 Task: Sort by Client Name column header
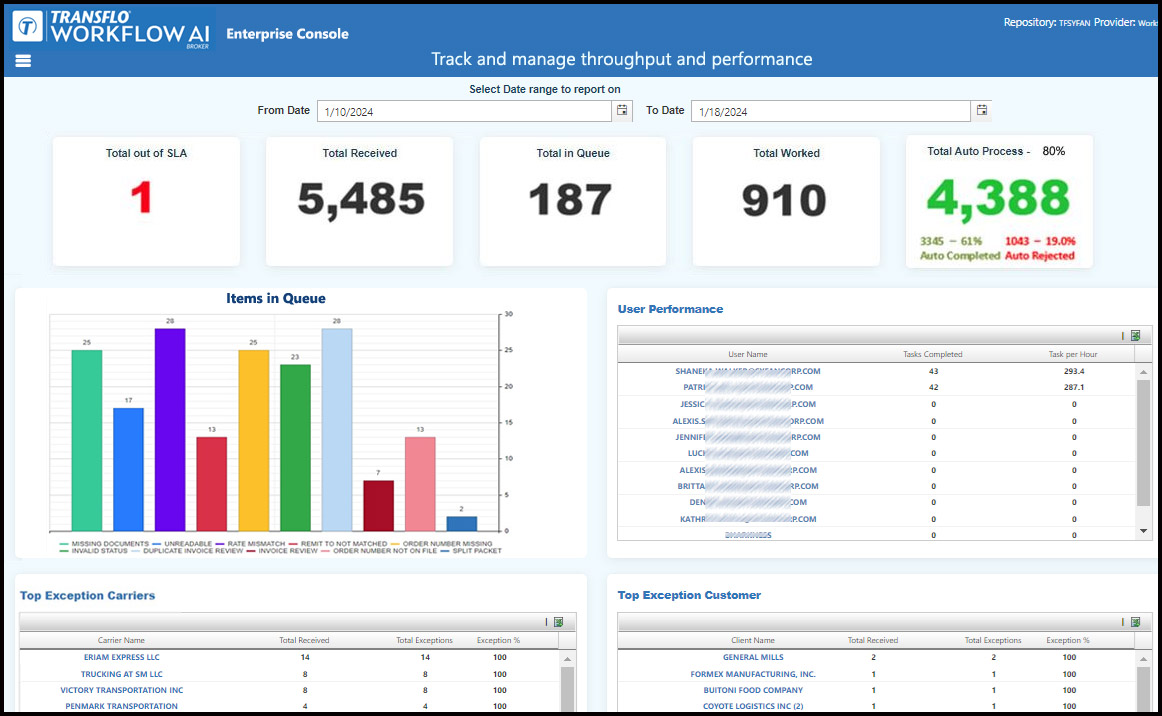753,640
